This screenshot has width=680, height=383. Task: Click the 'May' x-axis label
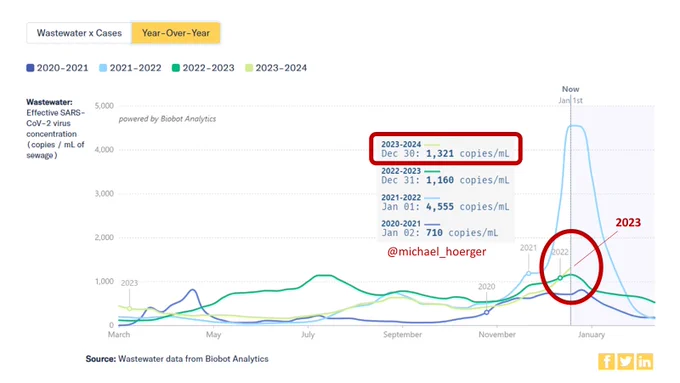213,334
